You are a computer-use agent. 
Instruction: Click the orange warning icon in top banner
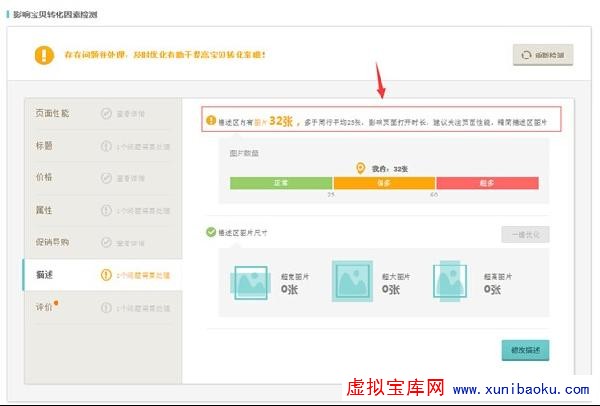[x=43, y=55]
